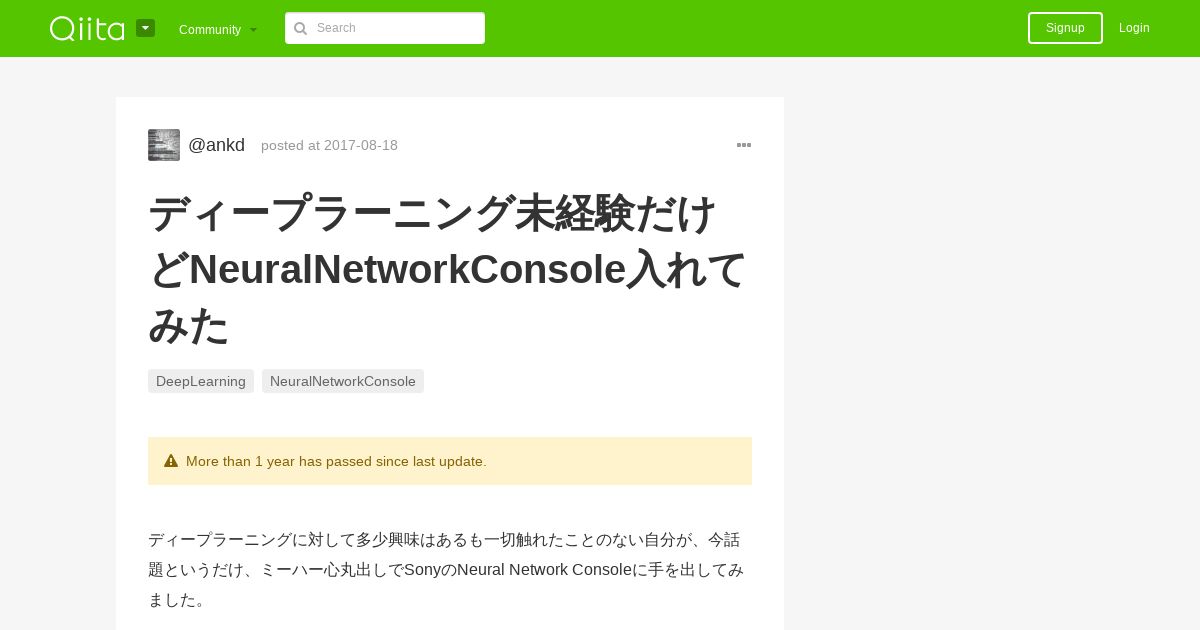Open the @ankd avatar image
Viewport: 1200px width, 630px height.
click(x=164, y=145)
